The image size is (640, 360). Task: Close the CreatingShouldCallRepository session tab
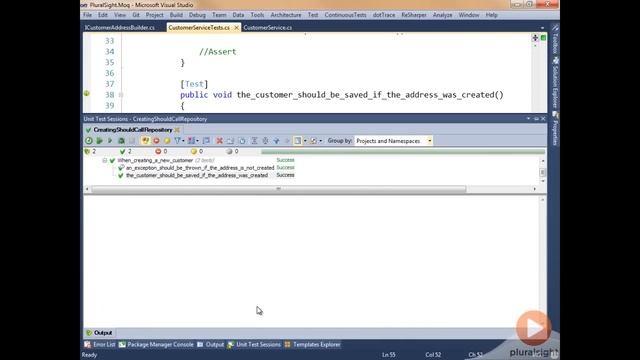coord(178,130)
